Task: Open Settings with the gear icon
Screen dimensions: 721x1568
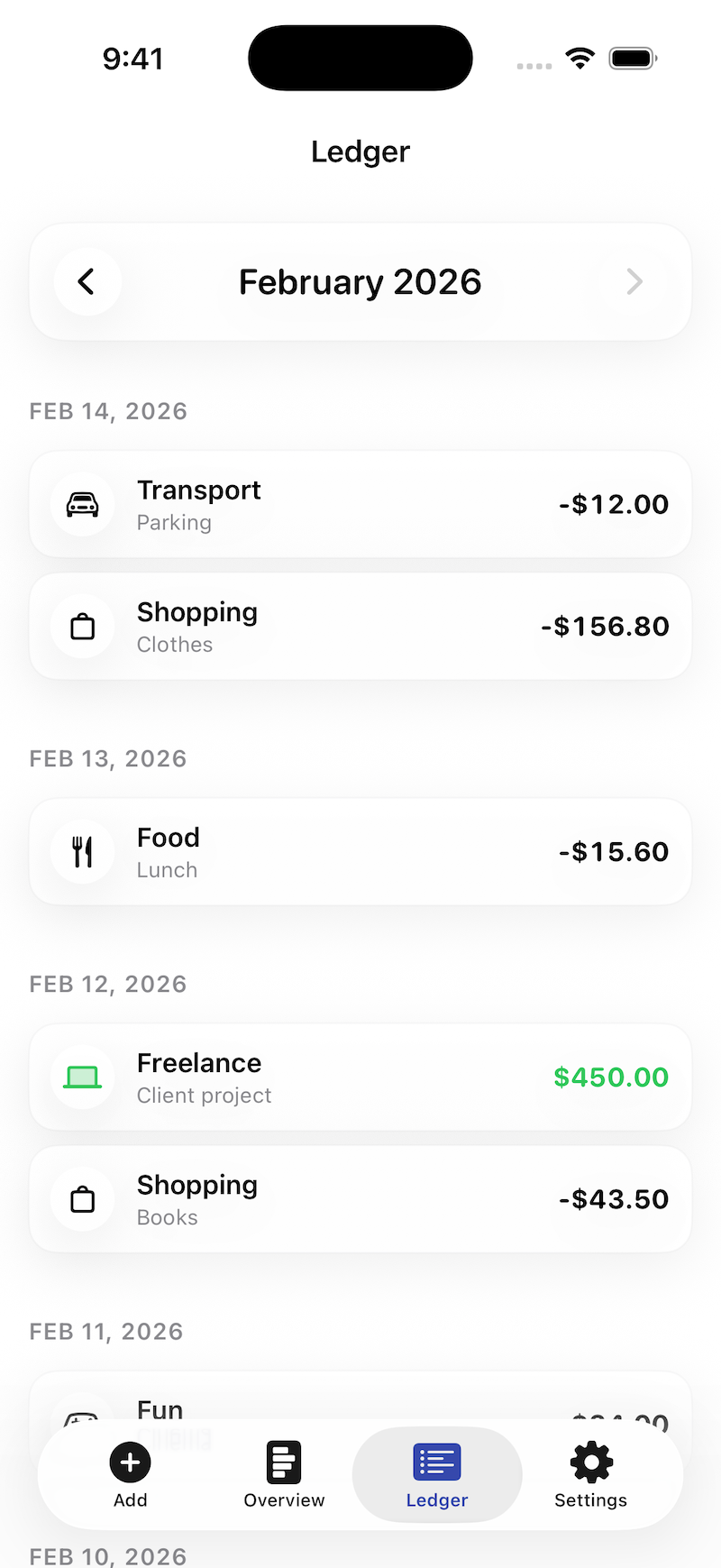Action: tap(591, 1475)
